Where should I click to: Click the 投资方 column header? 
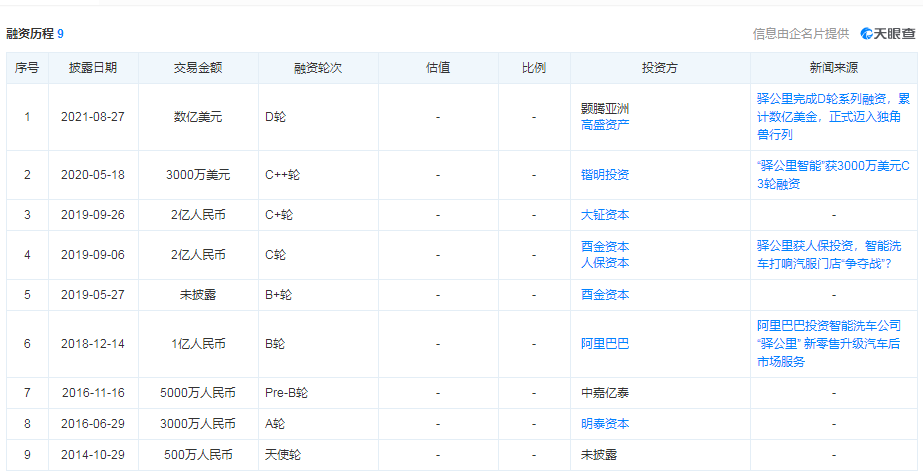[660, 68]
